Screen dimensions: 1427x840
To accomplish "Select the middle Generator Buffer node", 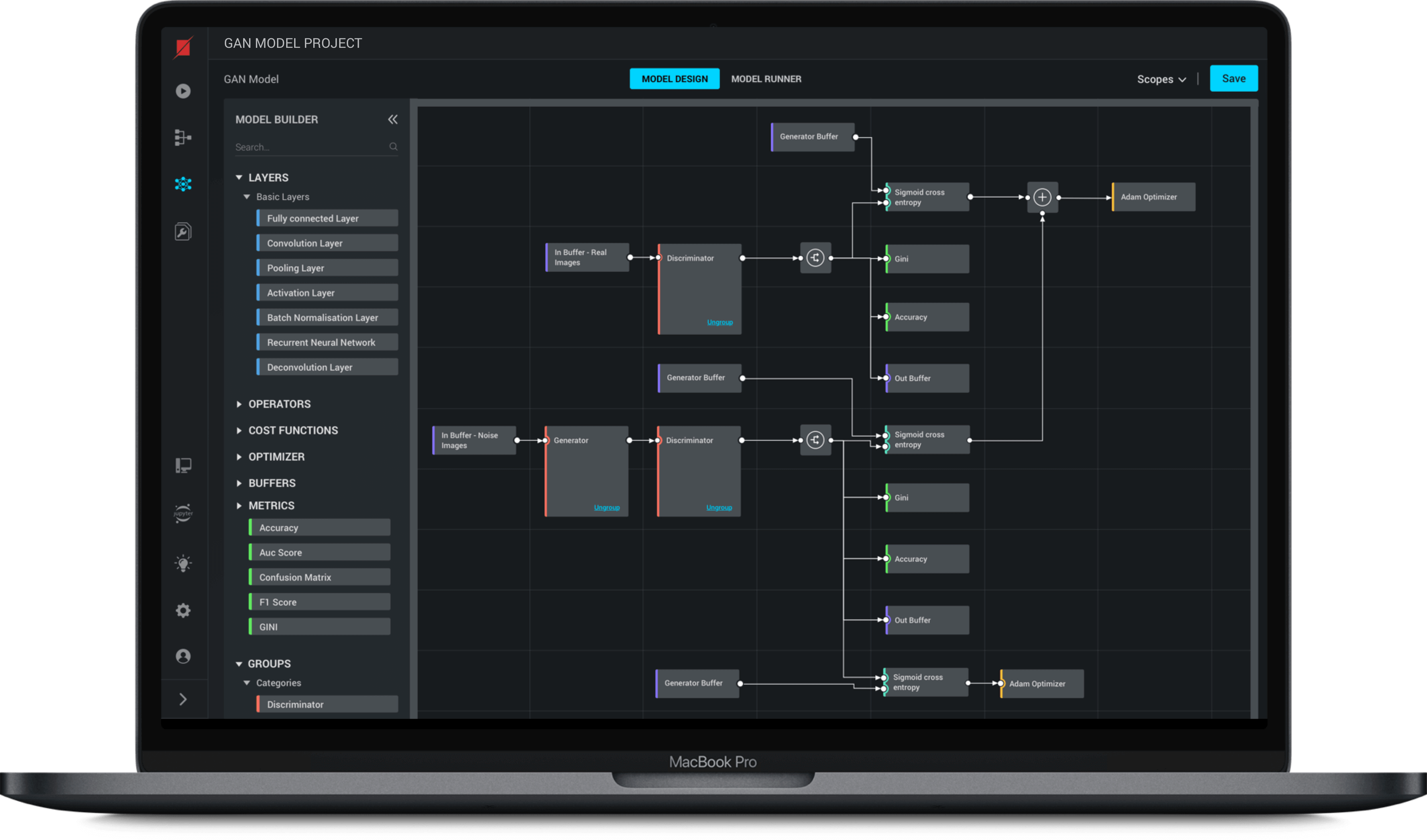I will [x=700, y=378].
